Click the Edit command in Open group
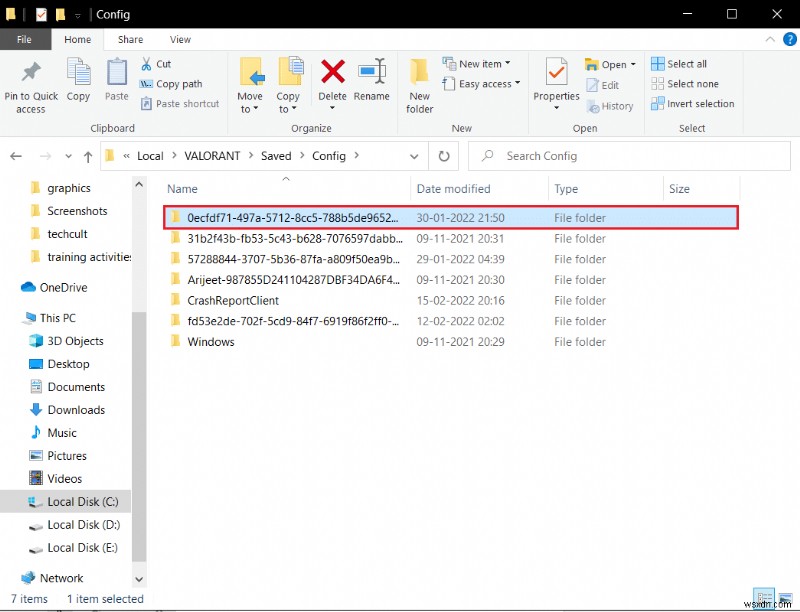 603,85
